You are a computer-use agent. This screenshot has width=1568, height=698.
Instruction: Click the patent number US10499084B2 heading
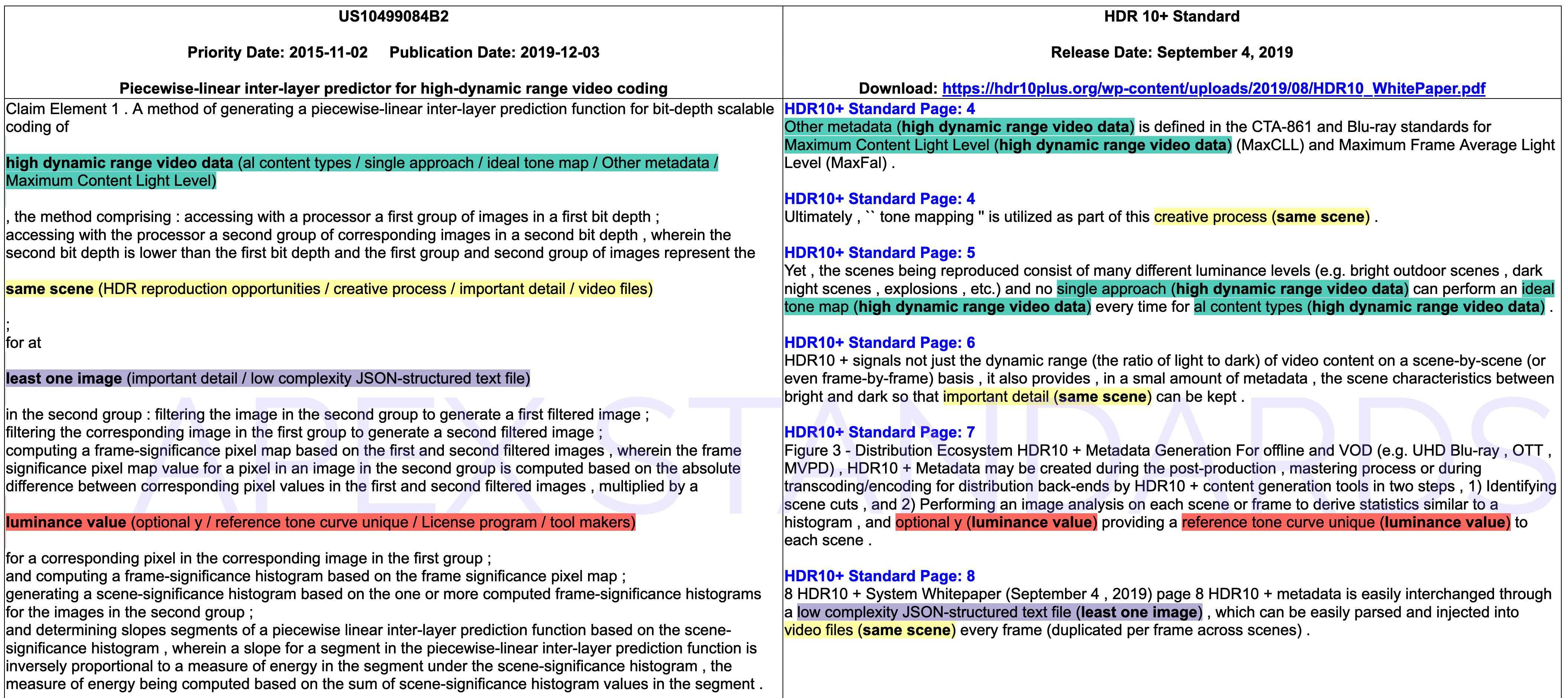click(x=393, y=16)
